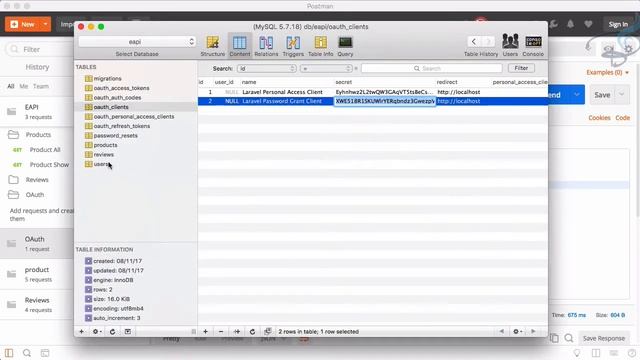Go to the previous page of rows
Screen dimensions: 640x360
click(502, 331)
